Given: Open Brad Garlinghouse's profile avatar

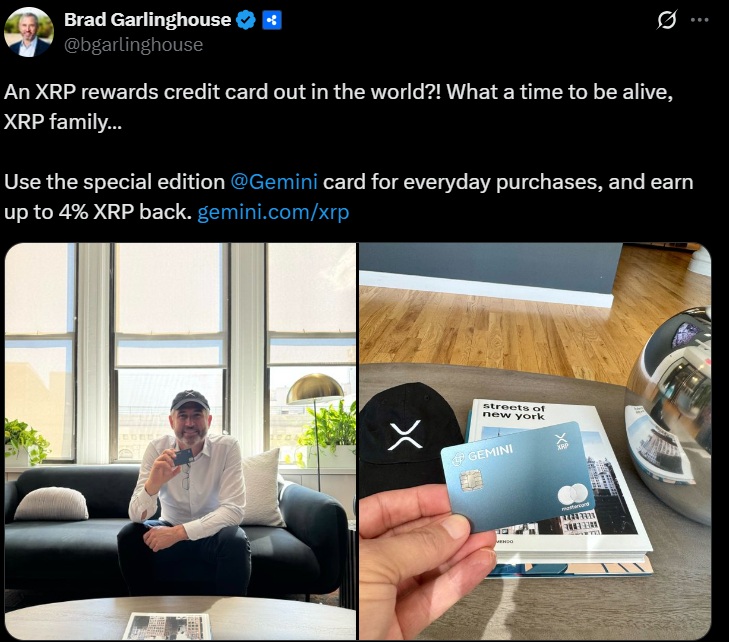Looking at the screenshot, I should pos(29,32).
